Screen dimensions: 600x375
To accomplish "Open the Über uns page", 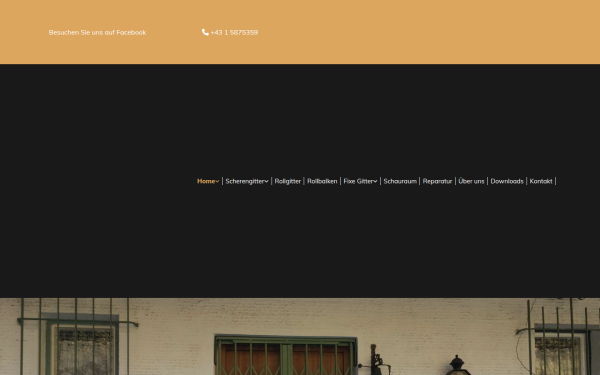I will click(471, 181).
